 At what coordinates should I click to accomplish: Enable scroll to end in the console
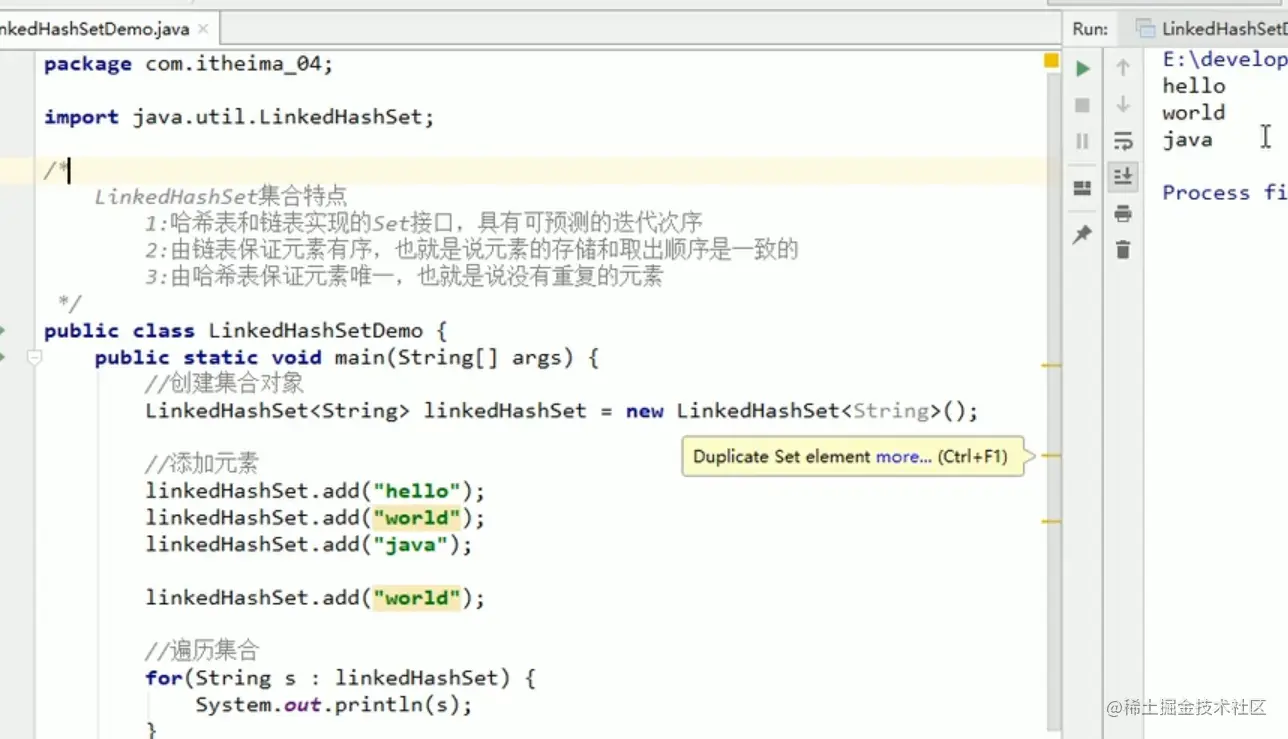(1122, 176)
